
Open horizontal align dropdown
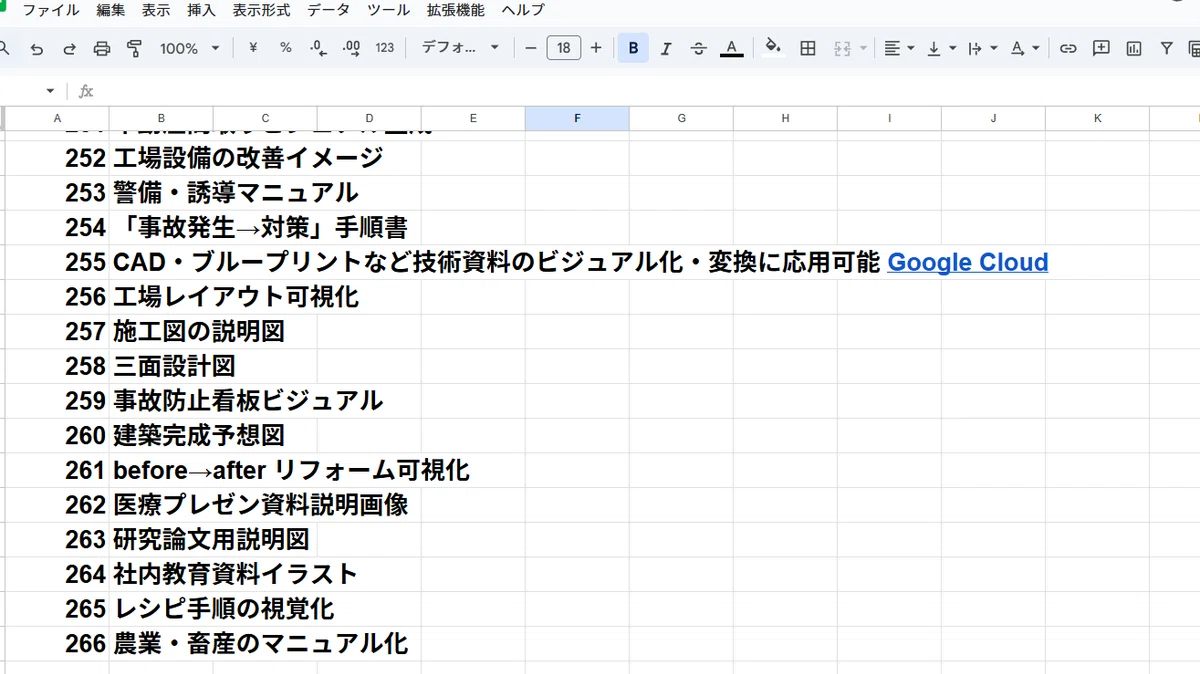point(900,48)
